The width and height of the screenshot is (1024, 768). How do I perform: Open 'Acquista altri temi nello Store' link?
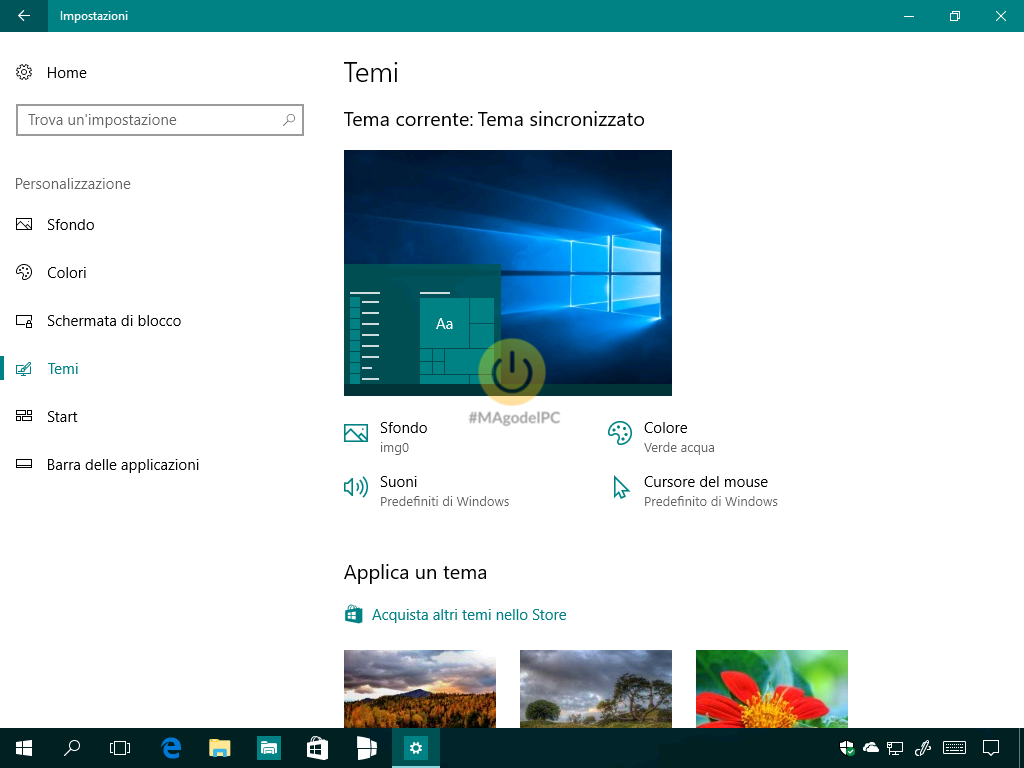469,615
